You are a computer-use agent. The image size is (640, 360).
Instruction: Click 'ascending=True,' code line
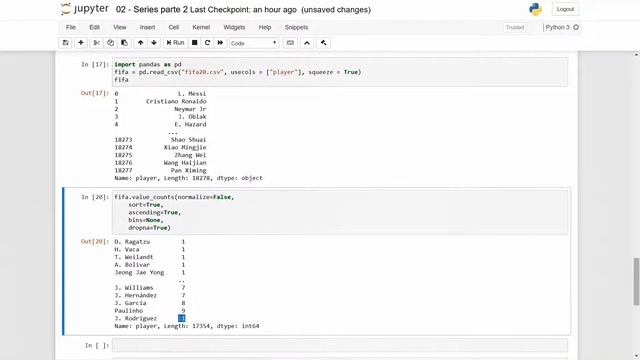pyautogui.click(x=154, y=212)
